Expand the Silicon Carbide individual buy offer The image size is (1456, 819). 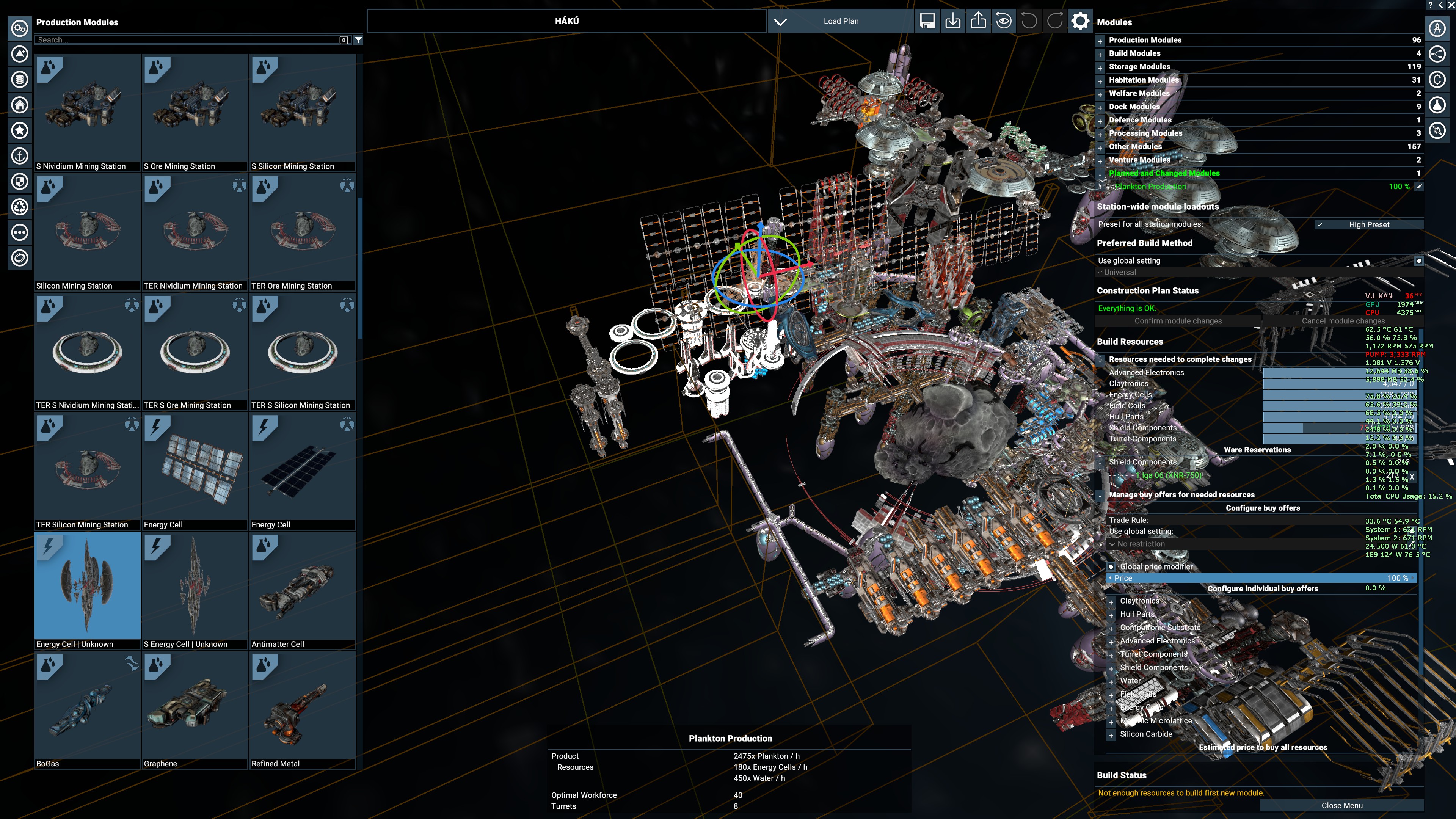pos(1111,735)
